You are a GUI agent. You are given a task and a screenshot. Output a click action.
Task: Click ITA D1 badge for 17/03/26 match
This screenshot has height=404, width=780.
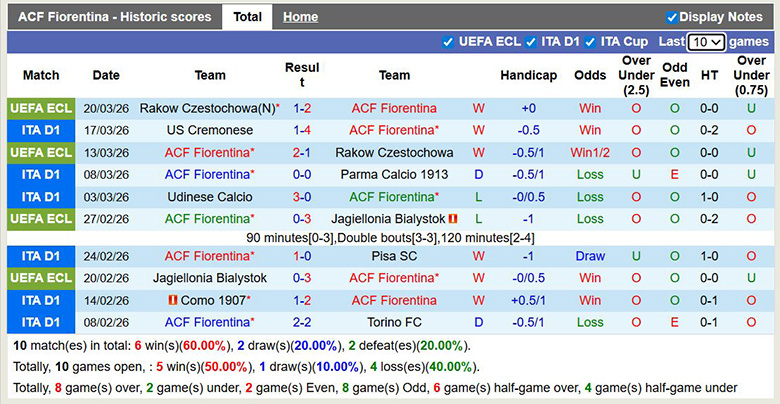click(x=41, y=130)
